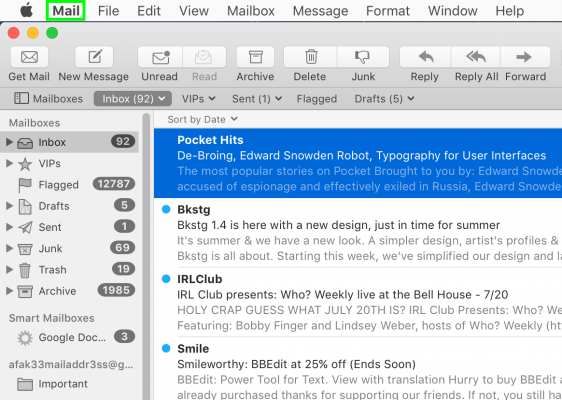
Task: Open the Mailbox menu
Action: pos(251,11)
